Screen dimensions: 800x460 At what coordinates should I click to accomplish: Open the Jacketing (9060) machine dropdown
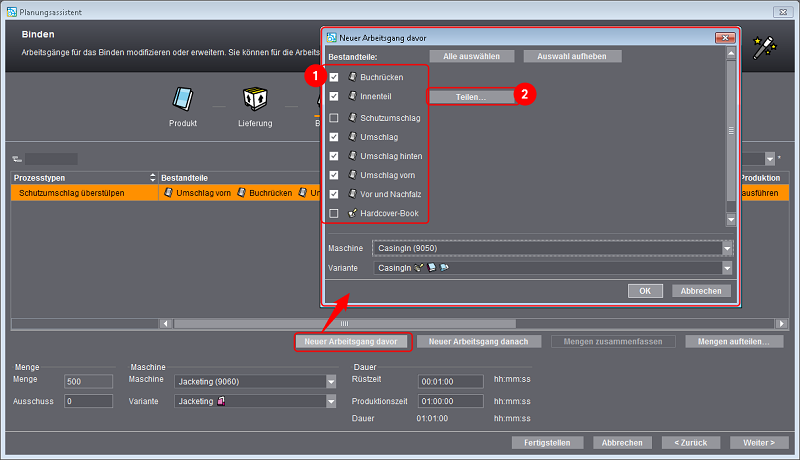pyautogui.click(x=331, y=381)
